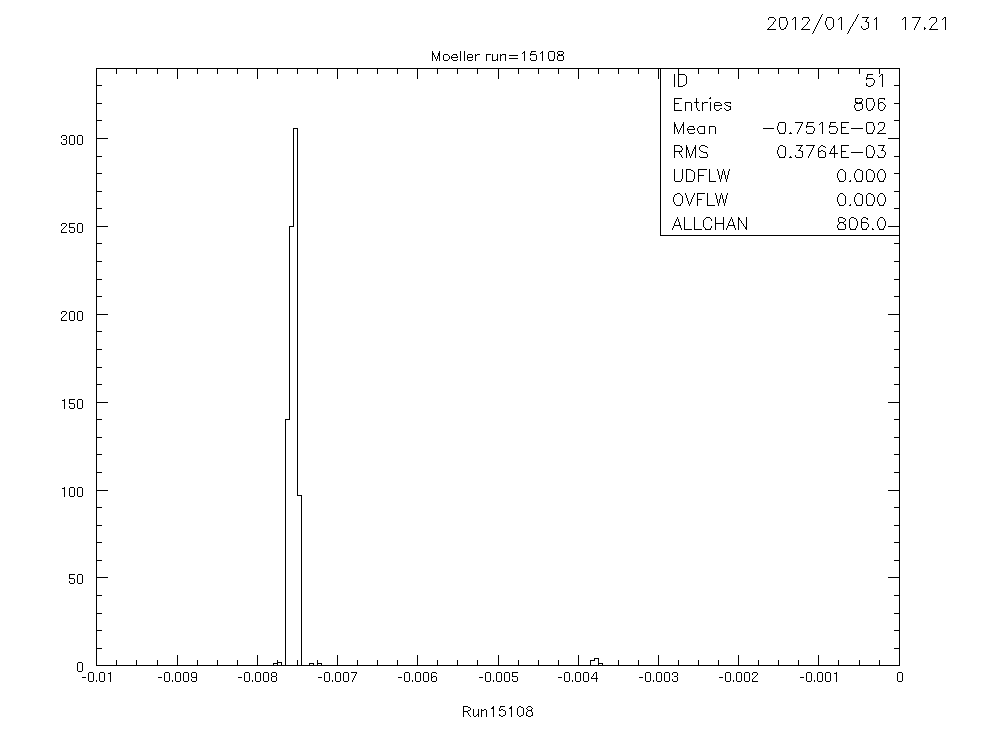Click the x-axis label 'Run15108'
The width and height of the screenshot is (997, 735).
click(497, 711)
